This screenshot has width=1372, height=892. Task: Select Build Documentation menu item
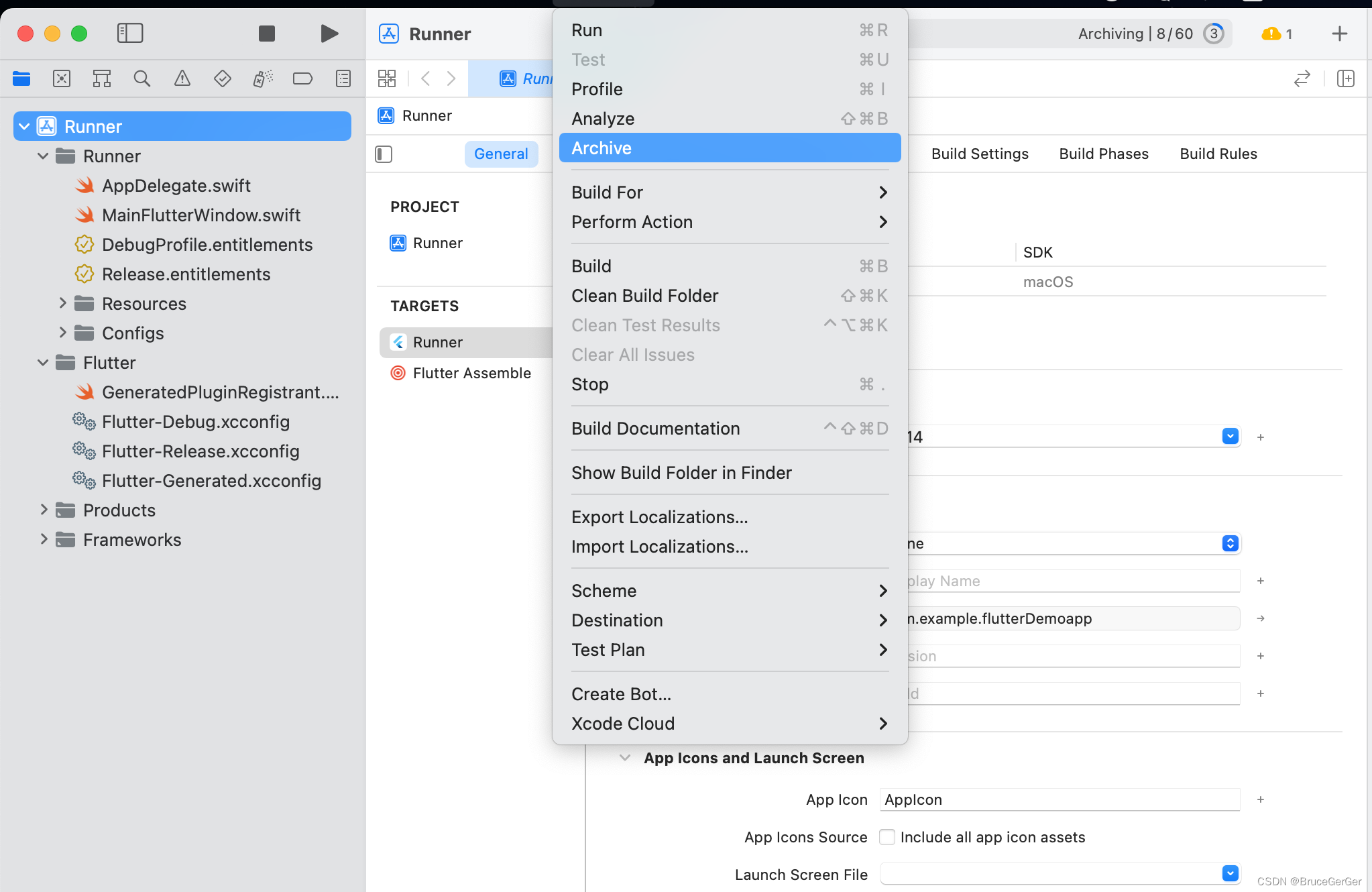(x=730, y=429)
